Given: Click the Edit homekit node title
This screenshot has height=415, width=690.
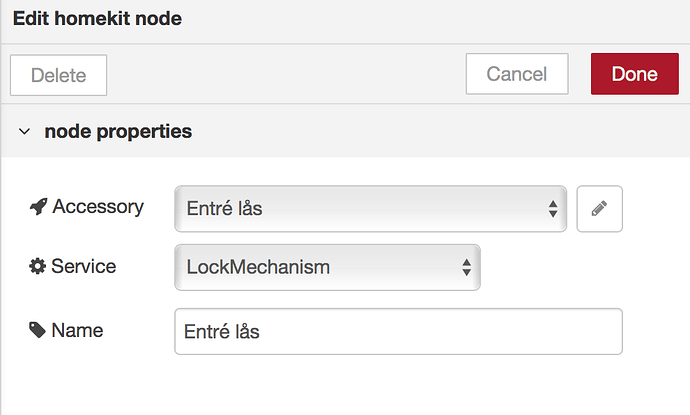Looking at the screenshot, I should click(x=97, y=18).
